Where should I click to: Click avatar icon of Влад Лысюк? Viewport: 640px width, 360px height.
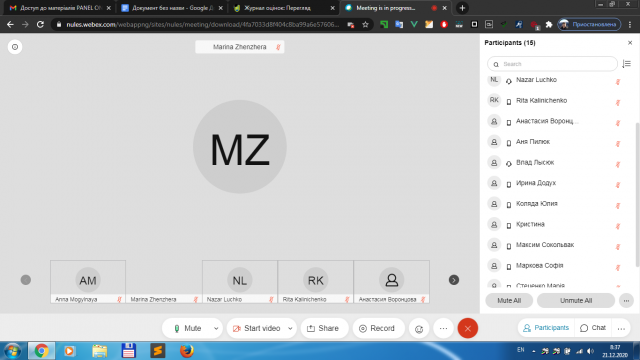coord(494,162)
